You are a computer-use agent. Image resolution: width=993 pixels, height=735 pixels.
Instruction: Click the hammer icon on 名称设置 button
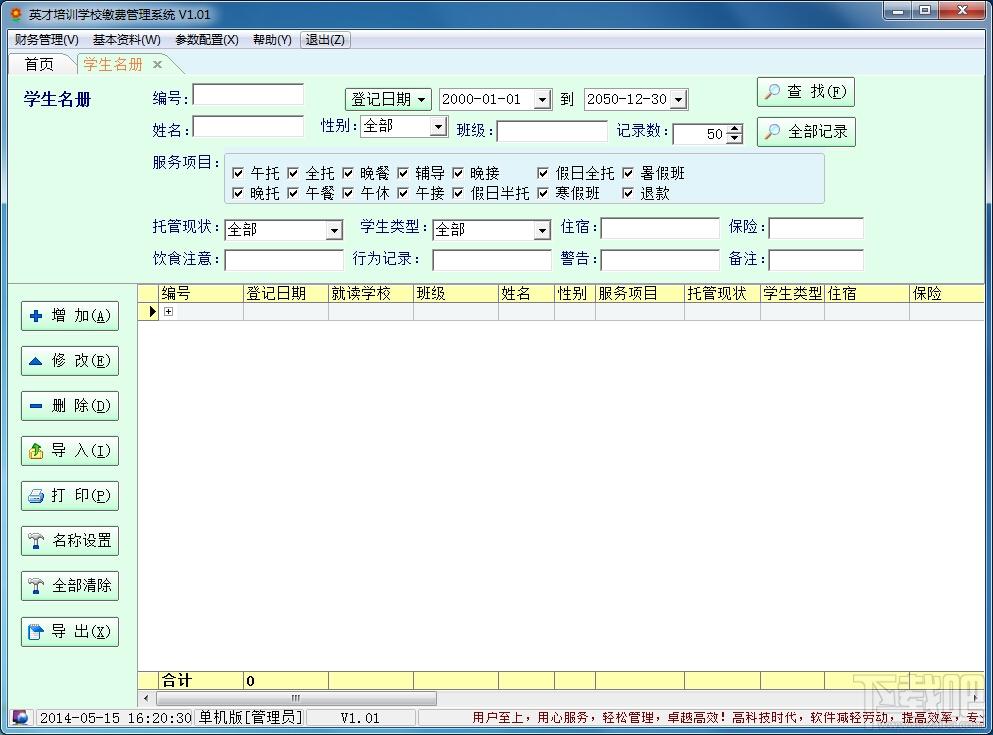click(x=37, y=541)
